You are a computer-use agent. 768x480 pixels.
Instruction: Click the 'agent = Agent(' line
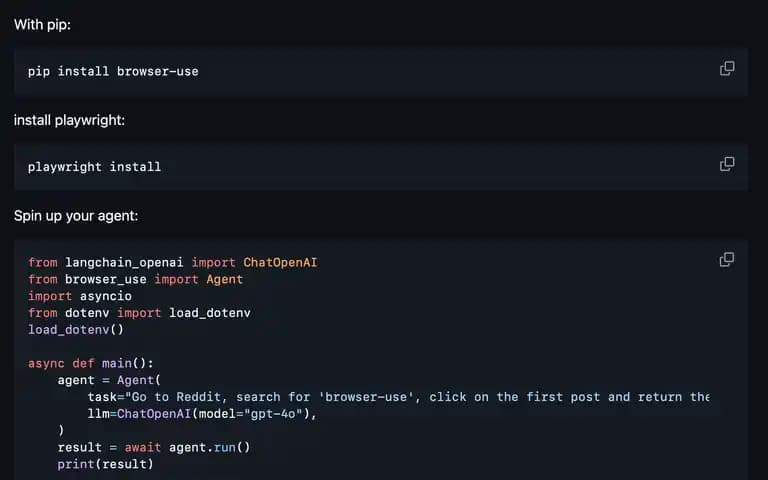click(x=109, y=380)
